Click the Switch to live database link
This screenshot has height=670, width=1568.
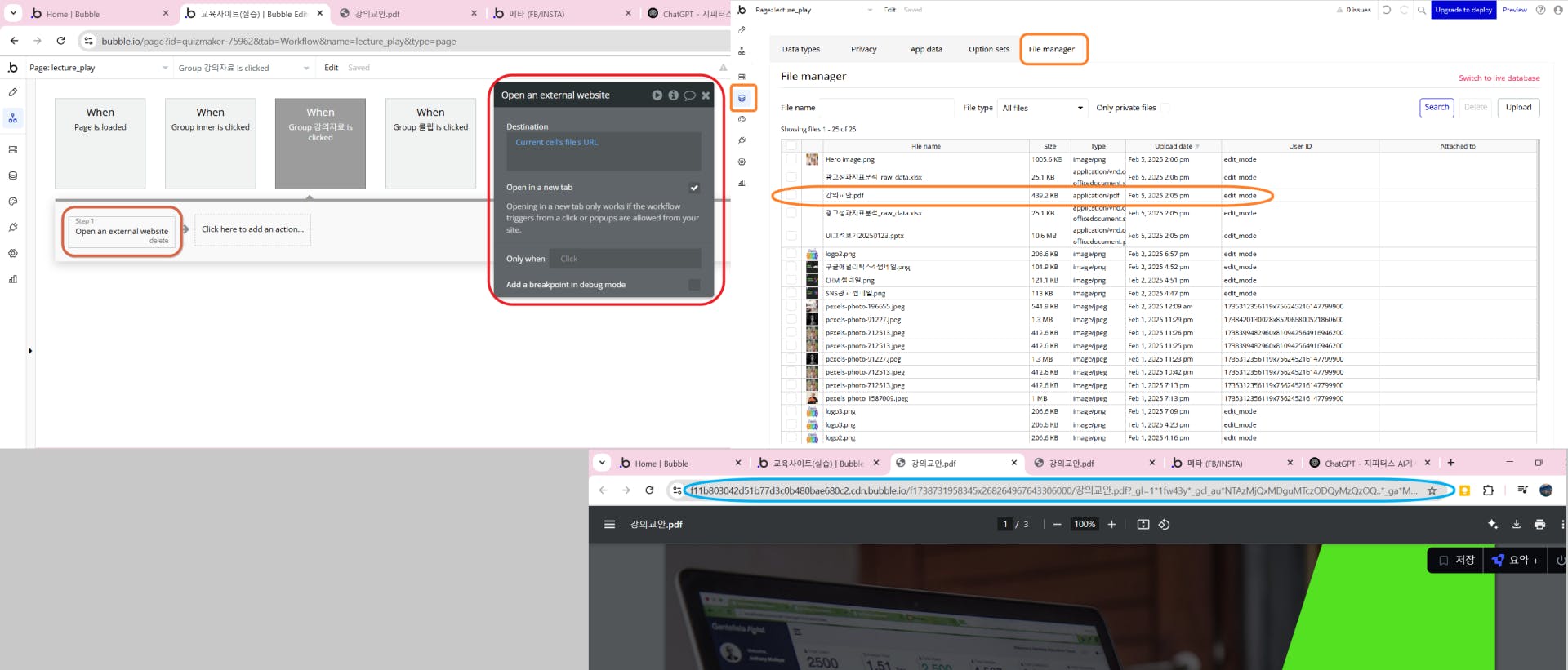point(1499,78)
